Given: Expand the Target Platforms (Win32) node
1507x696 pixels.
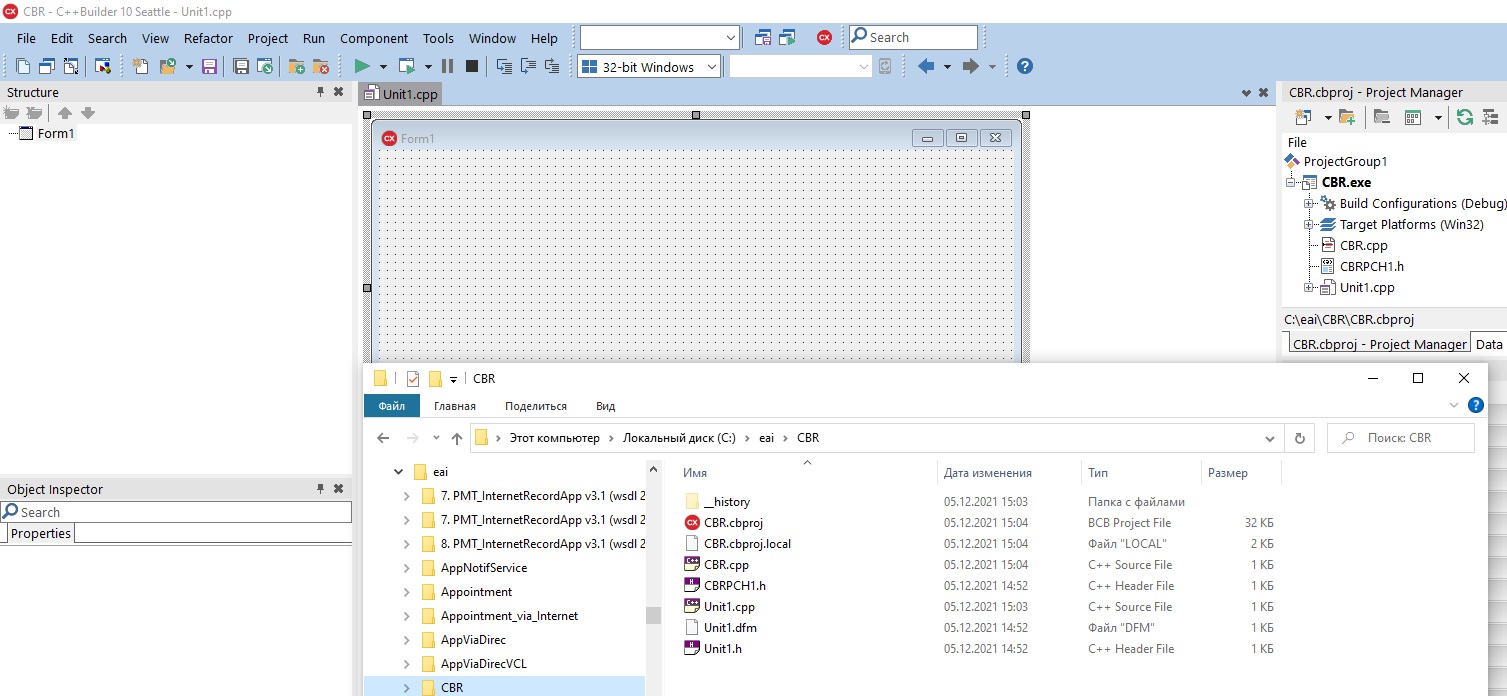Looking at the screenshot, I should point(1309,224).
